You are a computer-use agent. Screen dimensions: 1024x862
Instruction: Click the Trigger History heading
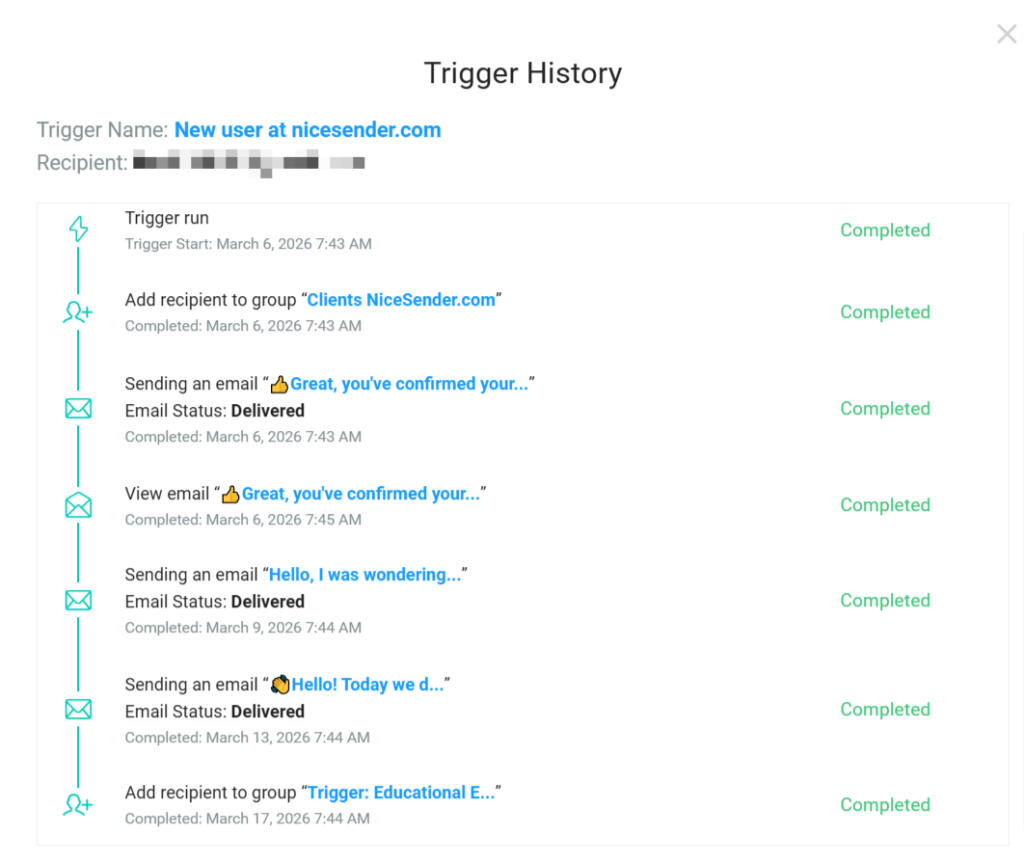click(523, 73)
